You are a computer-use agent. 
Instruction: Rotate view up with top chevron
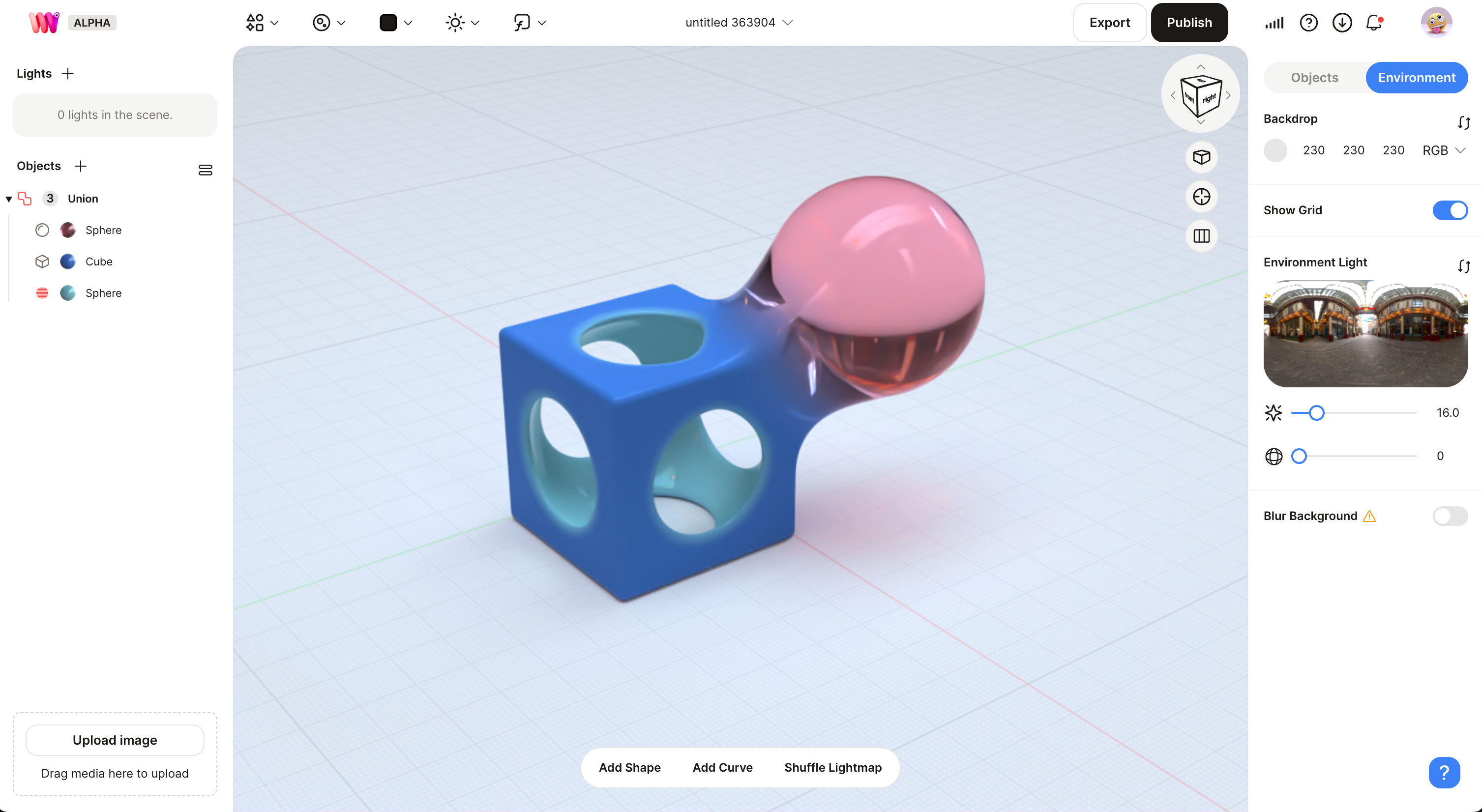[1201, 67]
